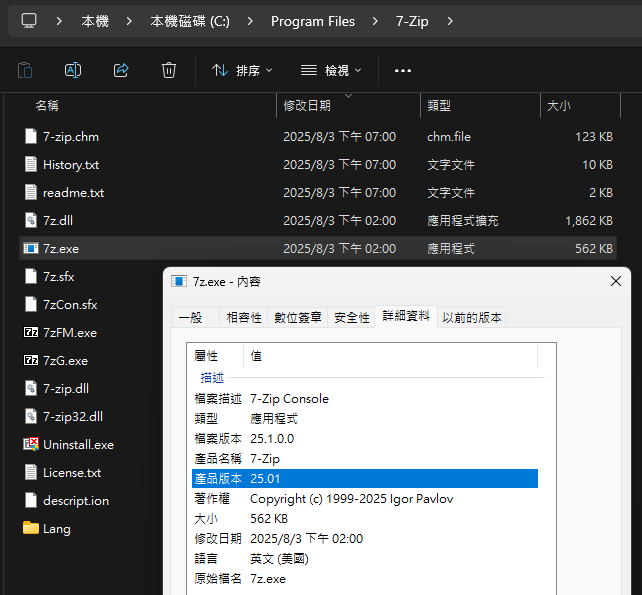
Task: Open the 以前的版本 tab
Action: coord(473,318)
